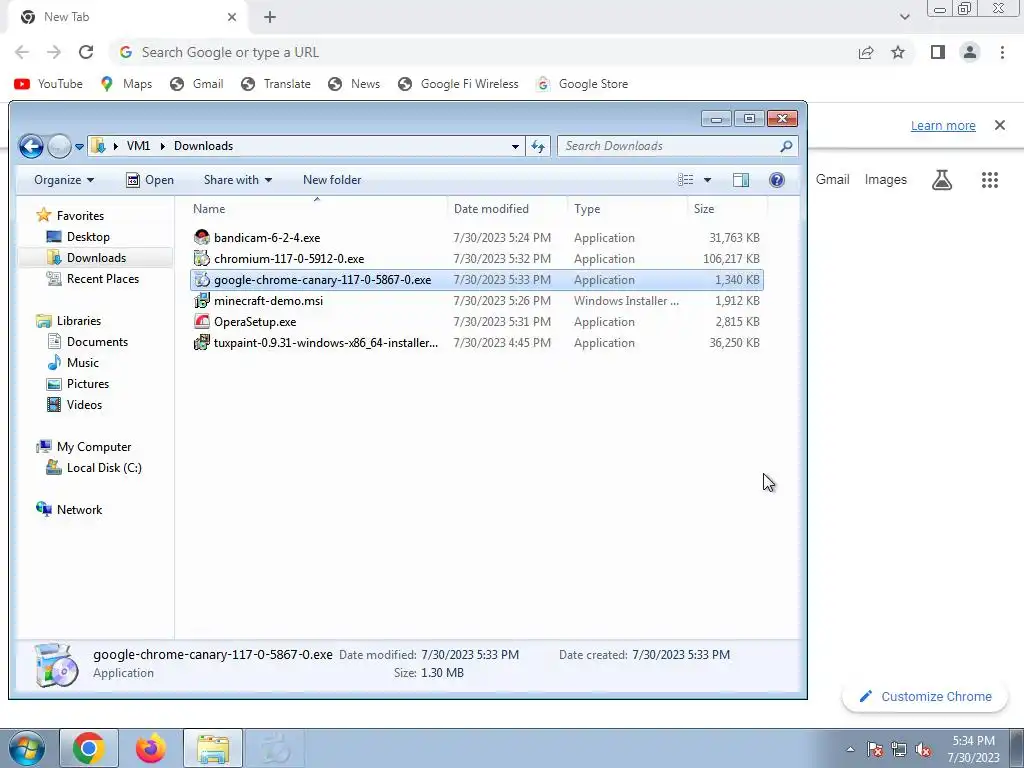Open the Translate bookmark
Image resolution: width=1024 pixels, height=768 pixels.
pos(276,84)
